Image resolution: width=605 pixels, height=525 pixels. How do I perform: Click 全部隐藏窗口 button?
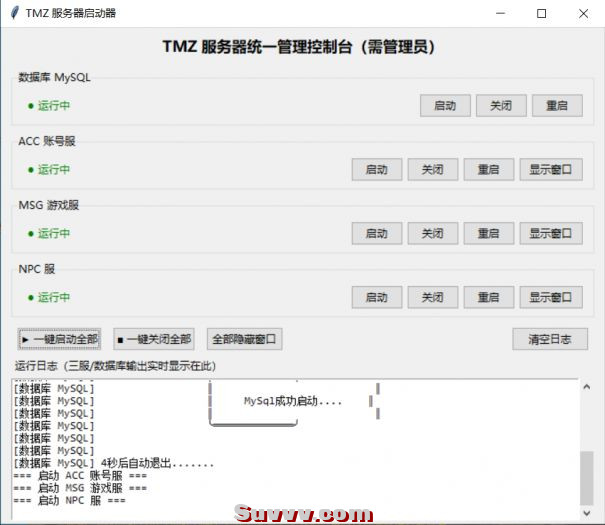[x=245, y=339]
